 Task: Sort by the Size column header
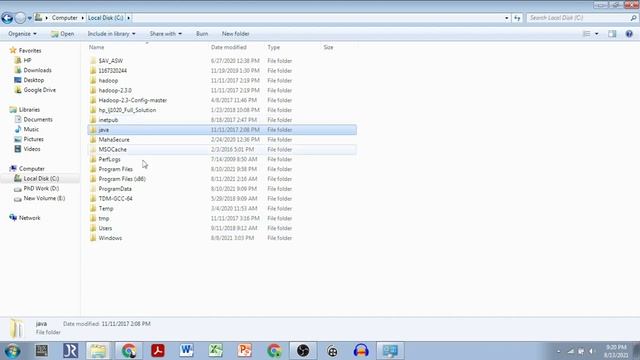click(x=328, y=47)
